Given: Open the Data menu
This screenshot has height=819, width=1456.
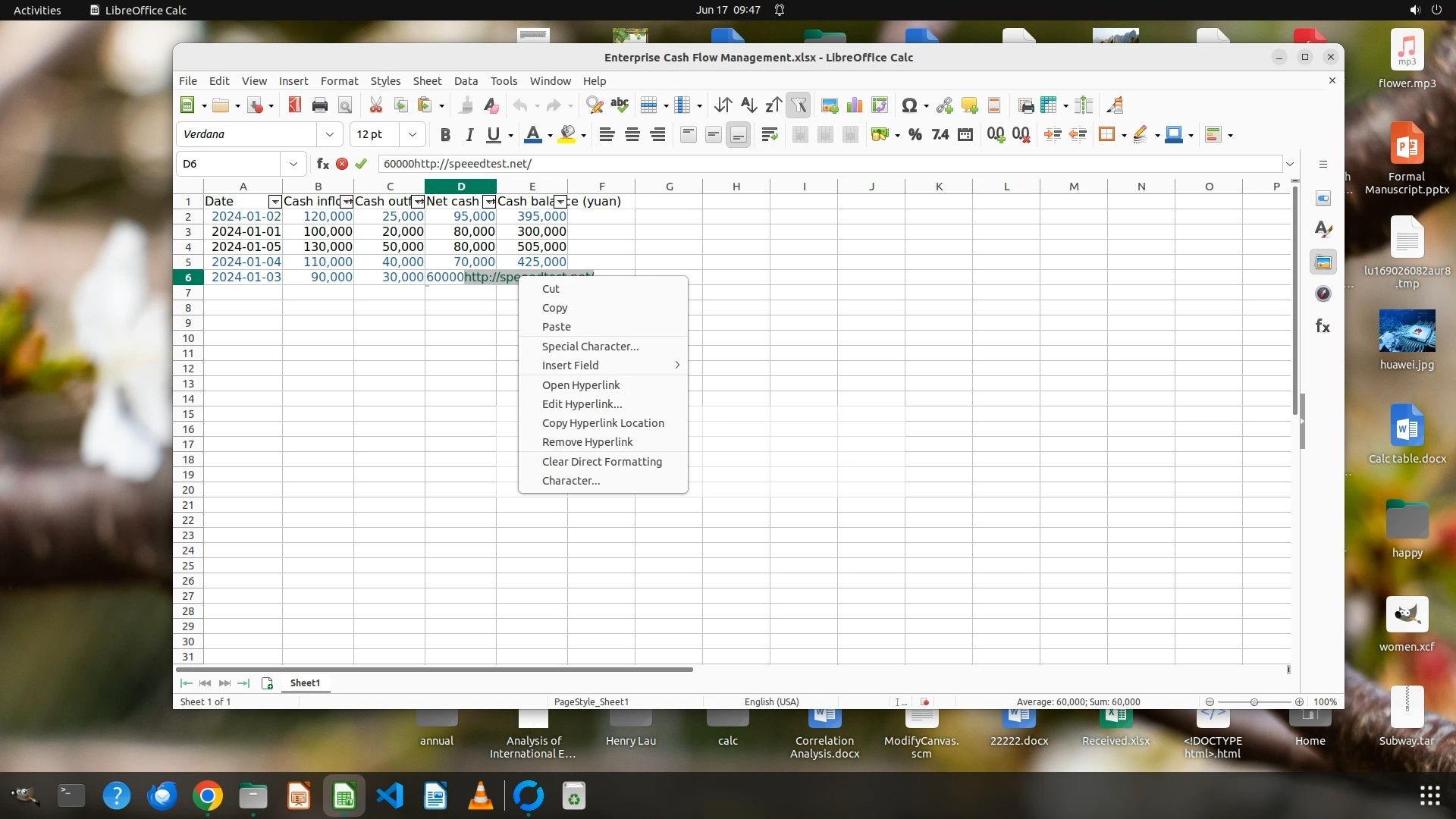Looking at the screenshot, I should click(466, 81).
